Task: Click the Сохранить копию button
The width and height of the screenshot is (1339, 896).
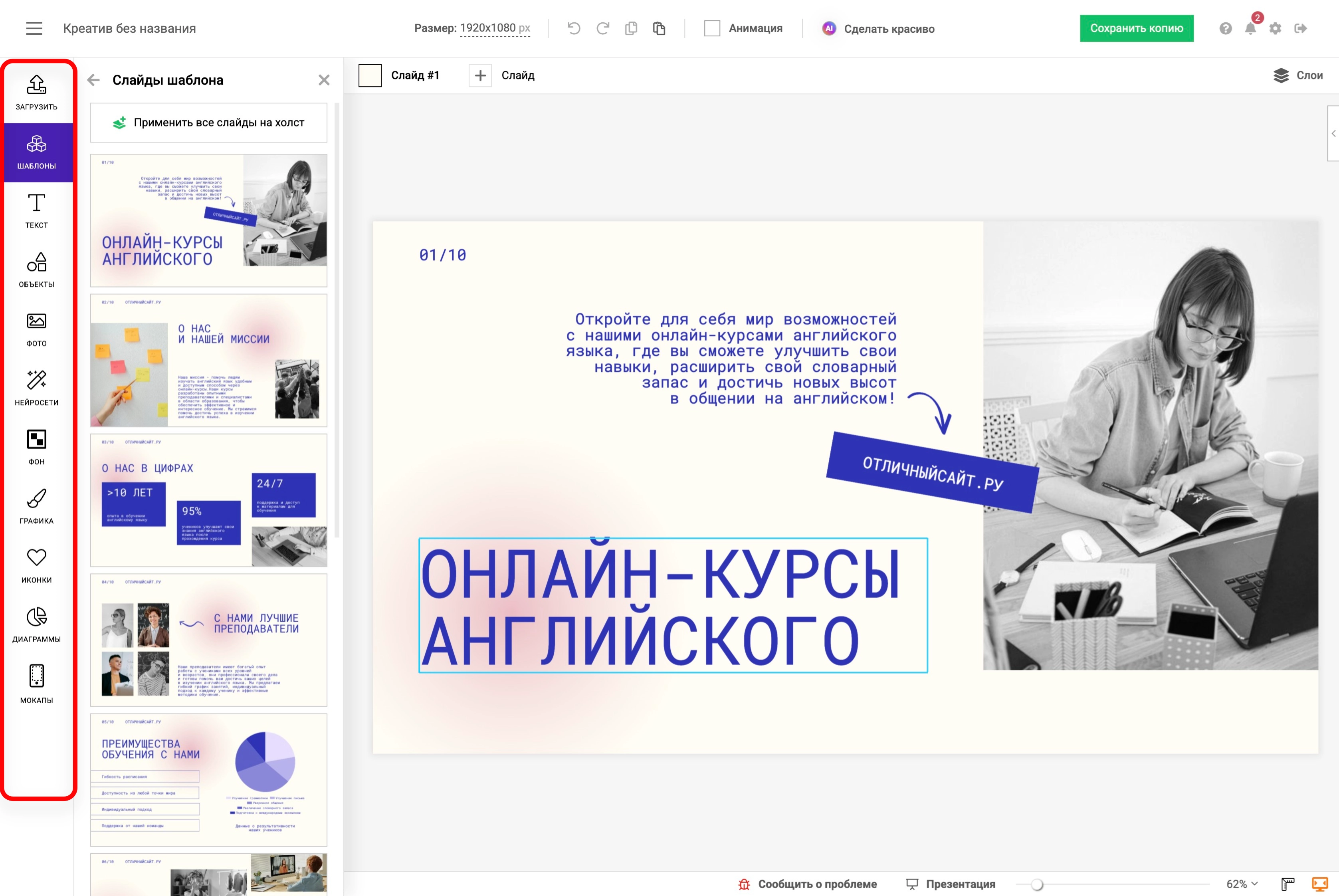Action: [x=1136, y=28]
